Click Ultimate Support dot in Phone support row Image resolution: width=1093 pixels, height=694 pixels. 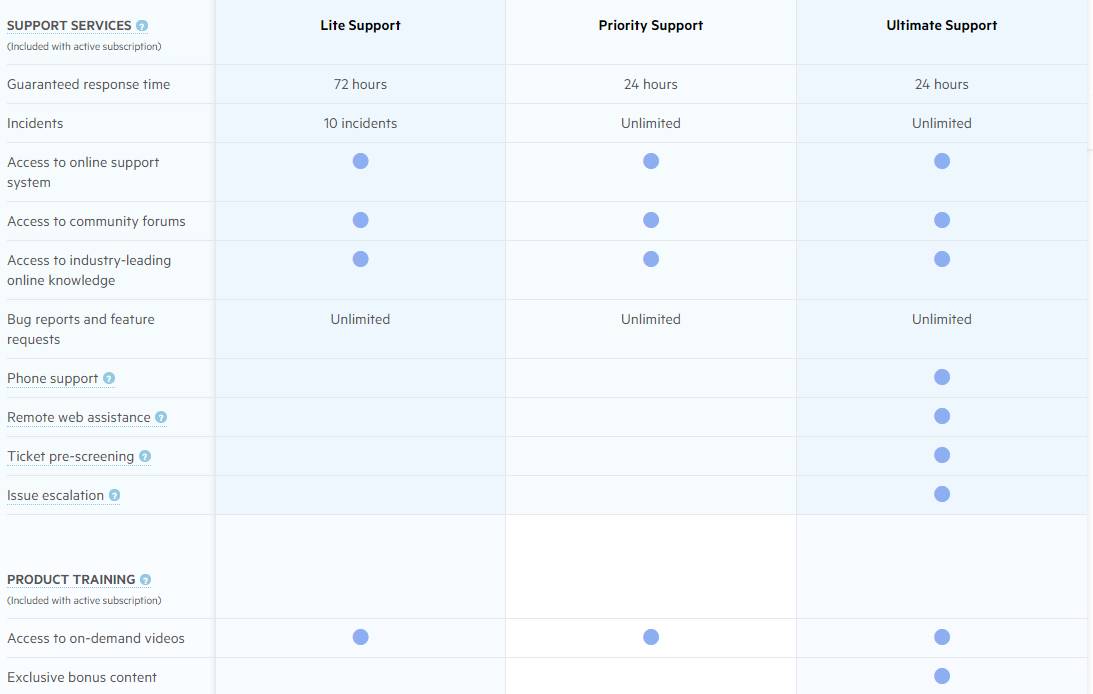tap(941, 377)
